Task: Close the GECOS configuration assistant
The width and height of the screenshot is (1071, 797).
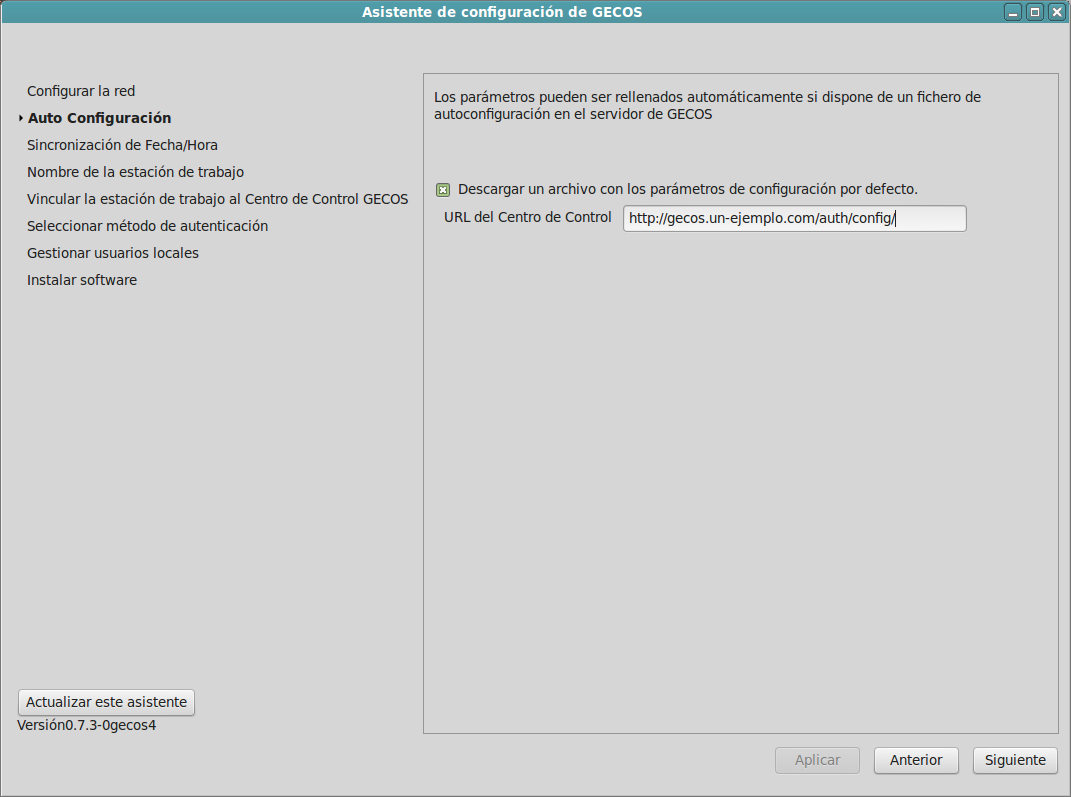Action: pyautogui.click(x=1056, y=12)
